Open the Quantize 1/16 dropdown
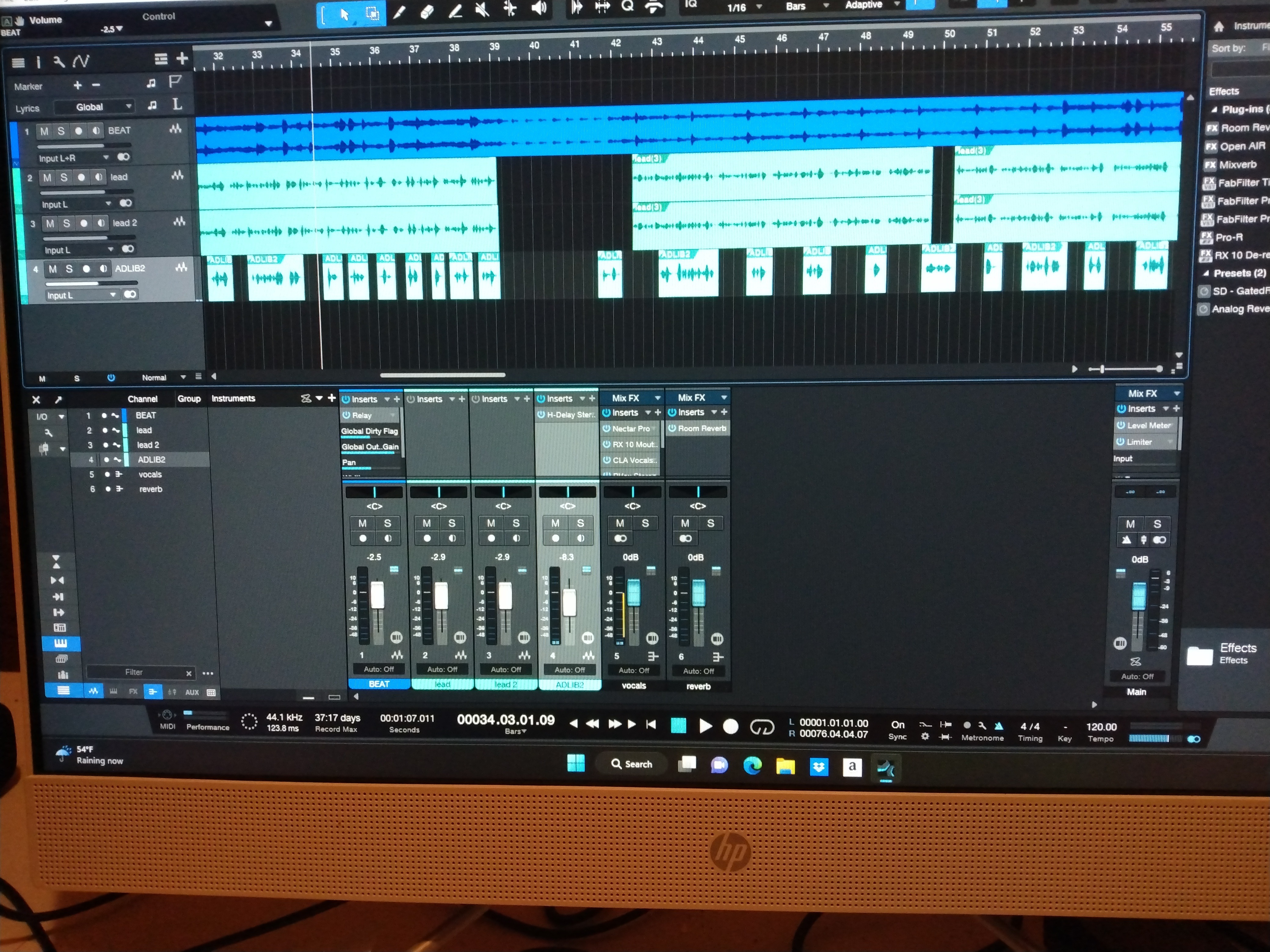The height and width of the screenshot is (952, 1270). click(x=744, y=7)
